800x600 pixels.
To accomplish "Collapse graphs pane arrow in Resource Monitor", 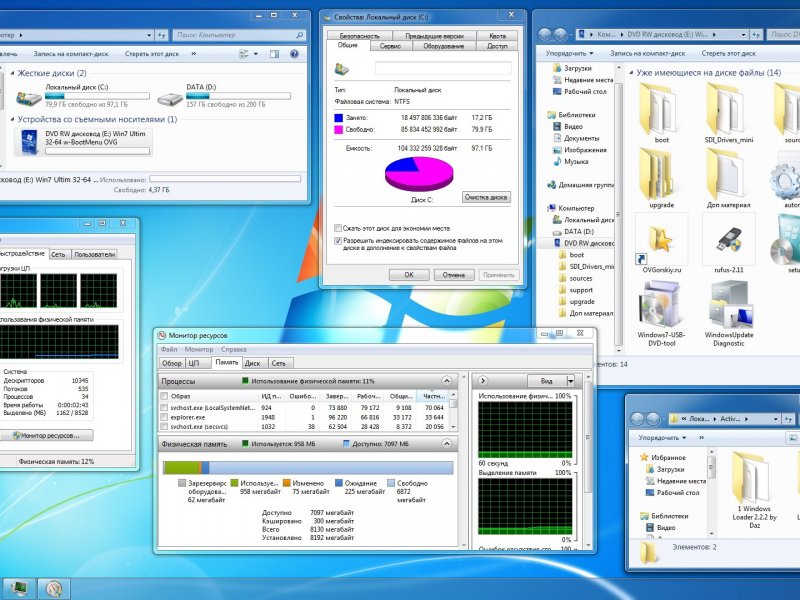I will pyautogui.click(x=482, y=381).
